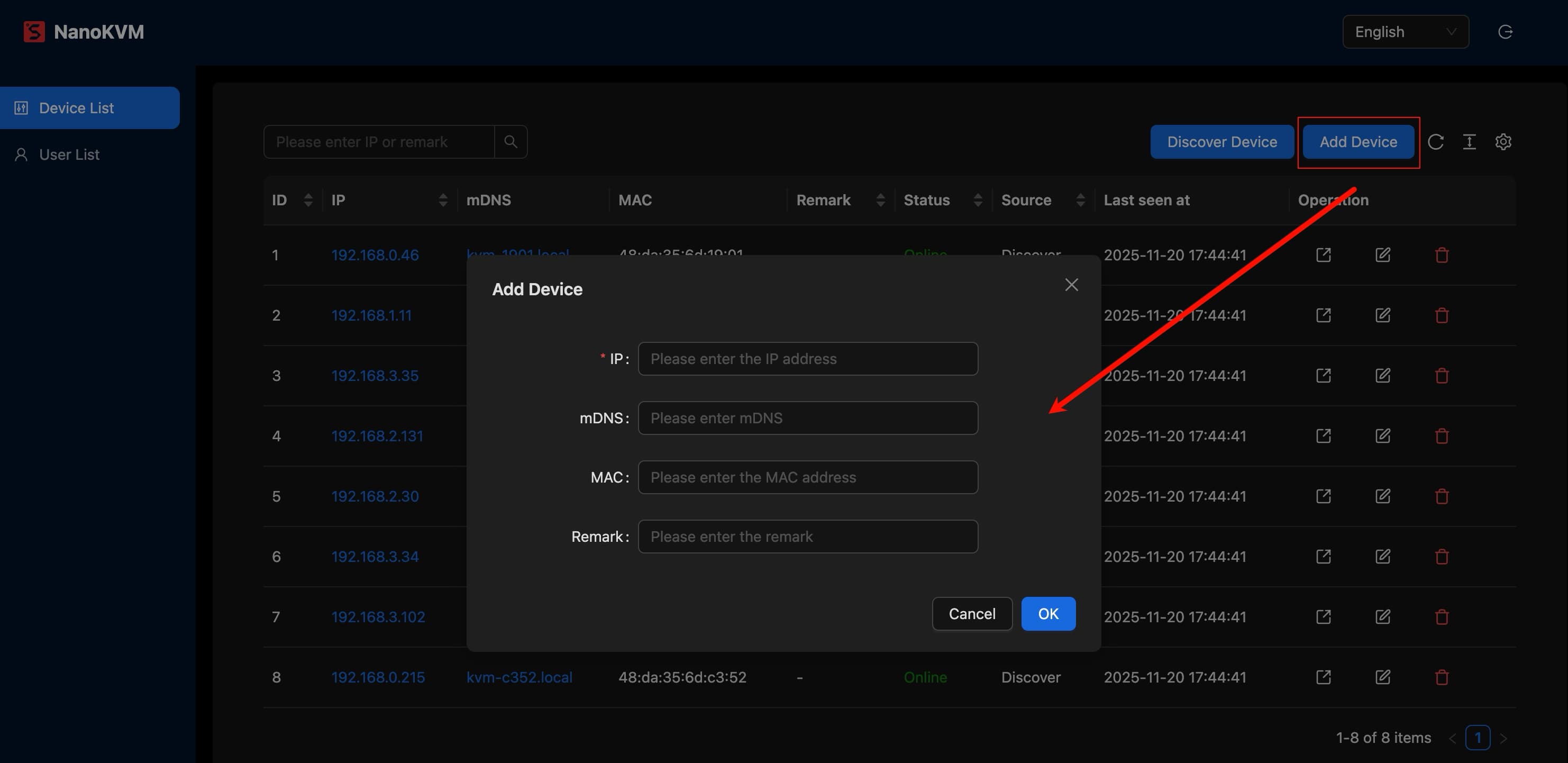The height and width of the screenshot is (763, 1568).
Task: Focus the IP address input field
Action: click(807, 359)
